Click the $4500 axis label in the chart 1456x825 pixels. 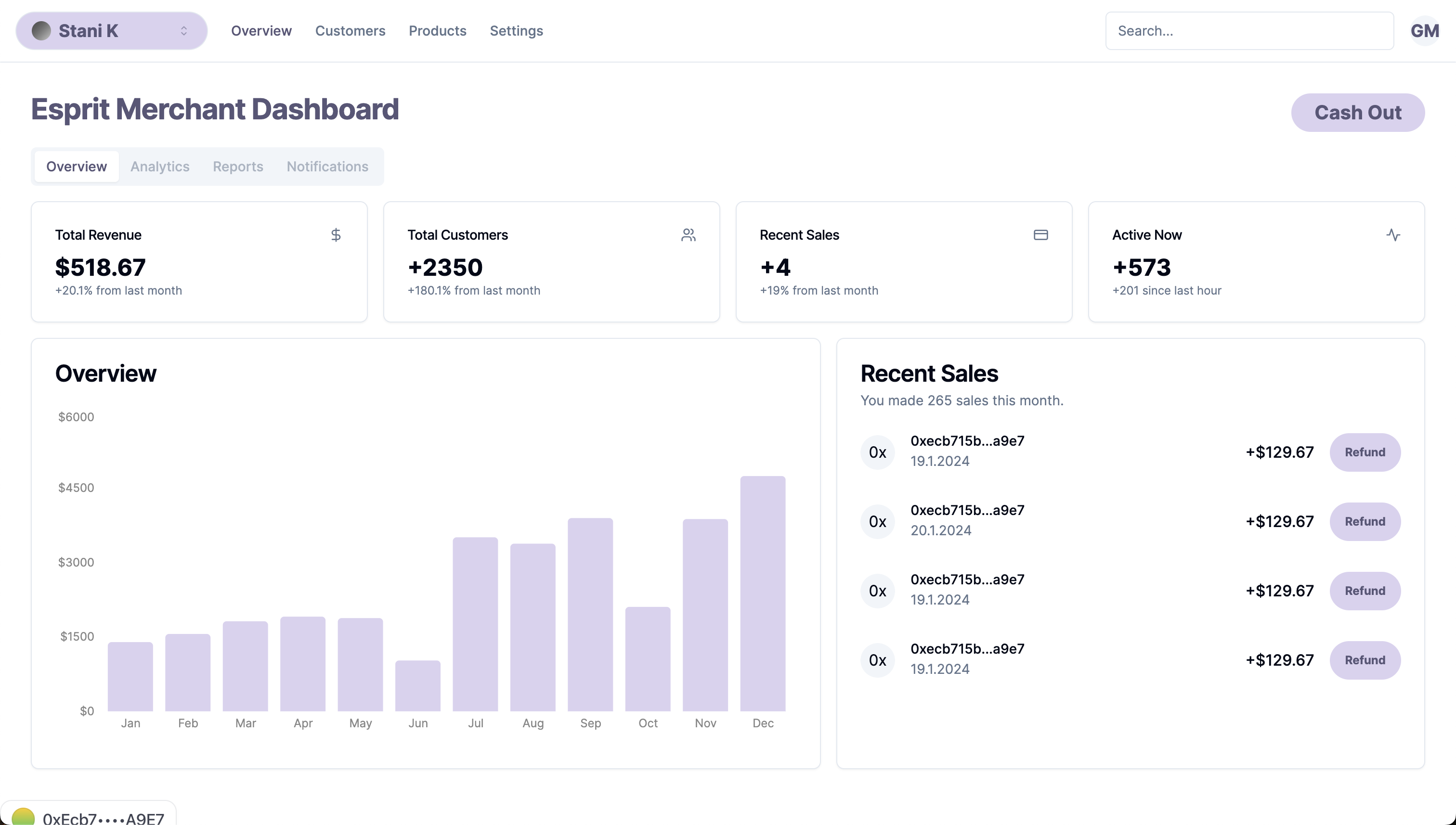click(x=76, y=488)
